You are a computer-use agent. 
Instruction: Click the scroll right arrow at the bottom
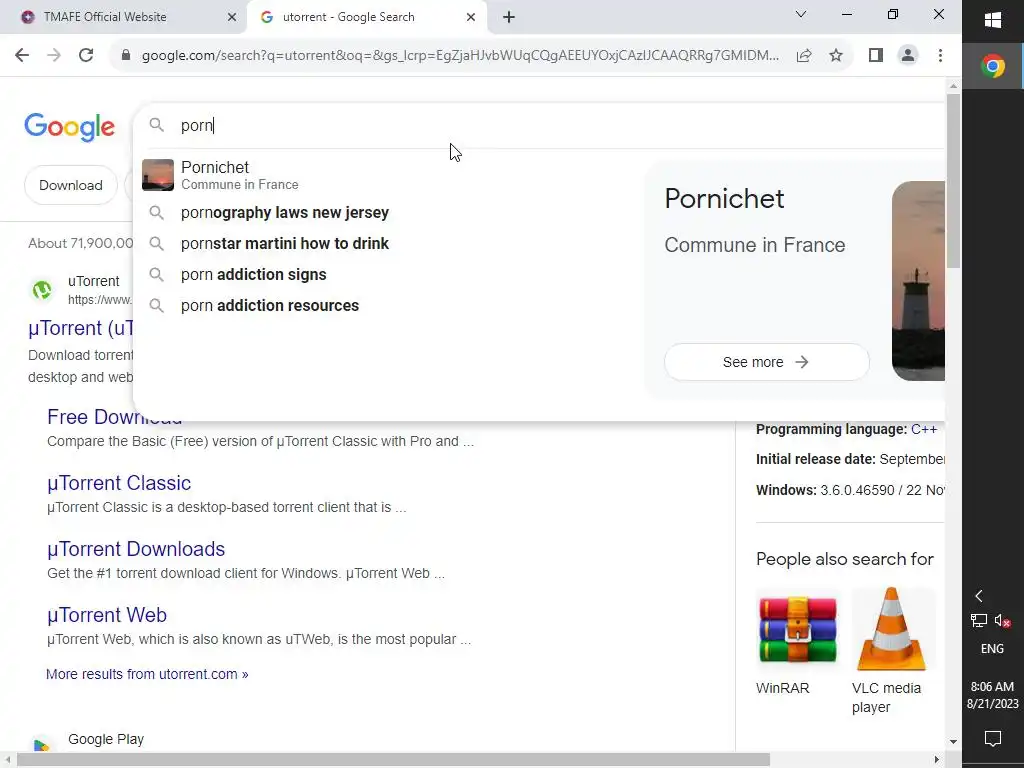tap(936, 760)
